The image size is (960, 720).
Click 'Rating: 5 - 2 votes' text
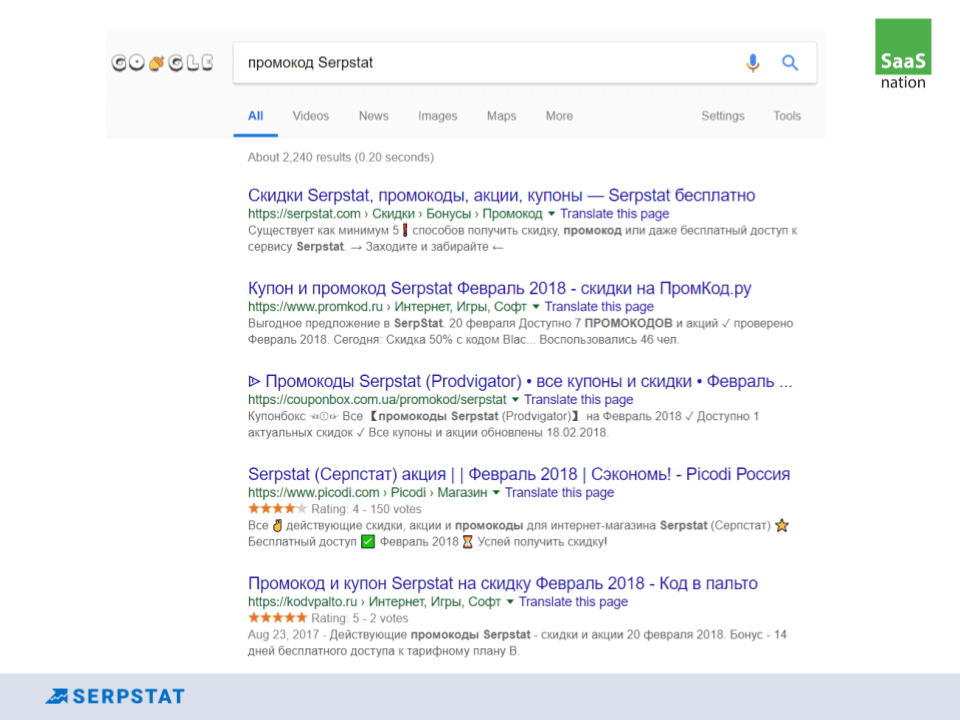pyautogui.click(x=359, y=618)
